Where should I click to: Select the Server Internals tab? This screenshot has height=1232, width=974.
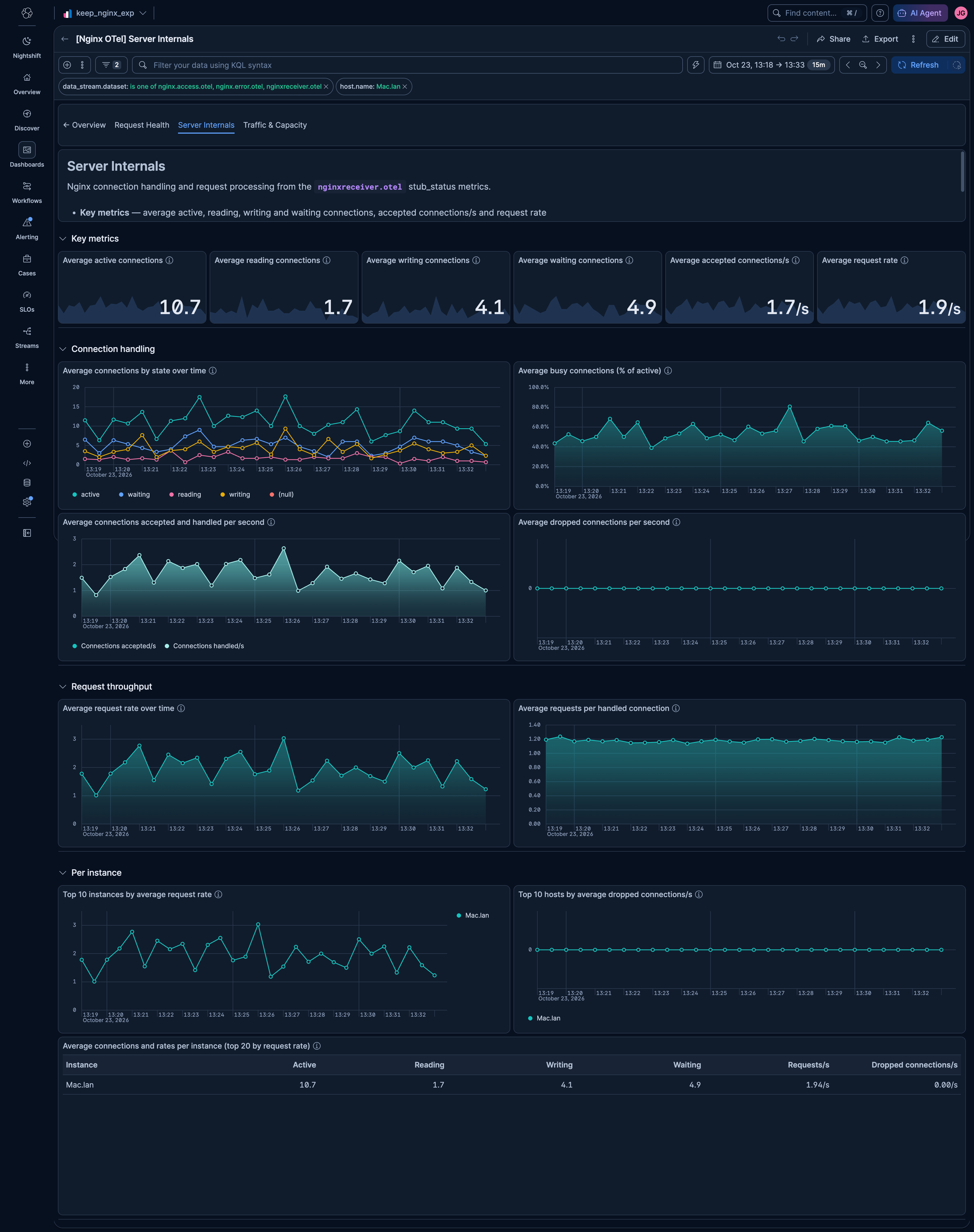[x=206, y=125]
